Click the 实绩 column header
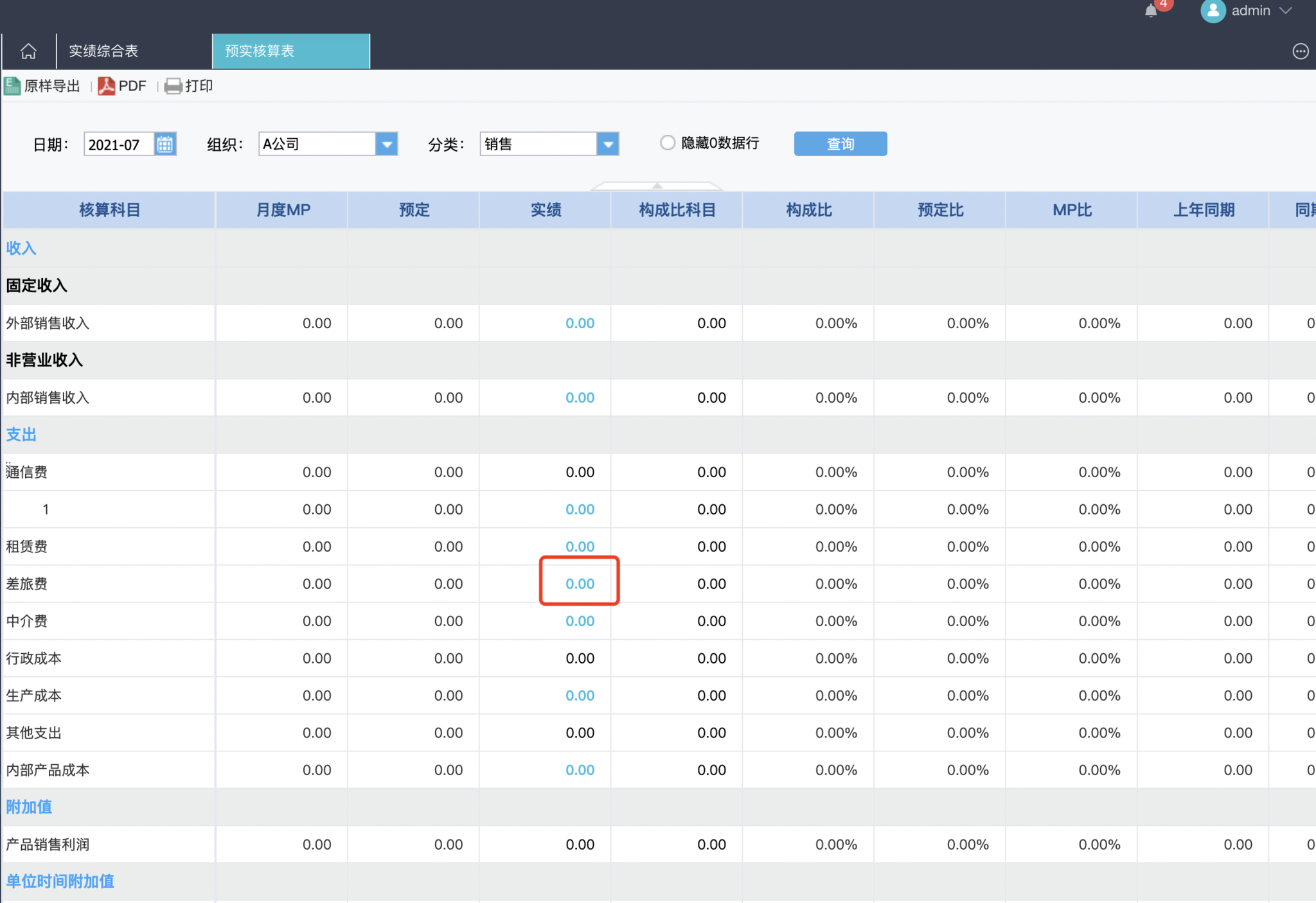 point(545,210)
